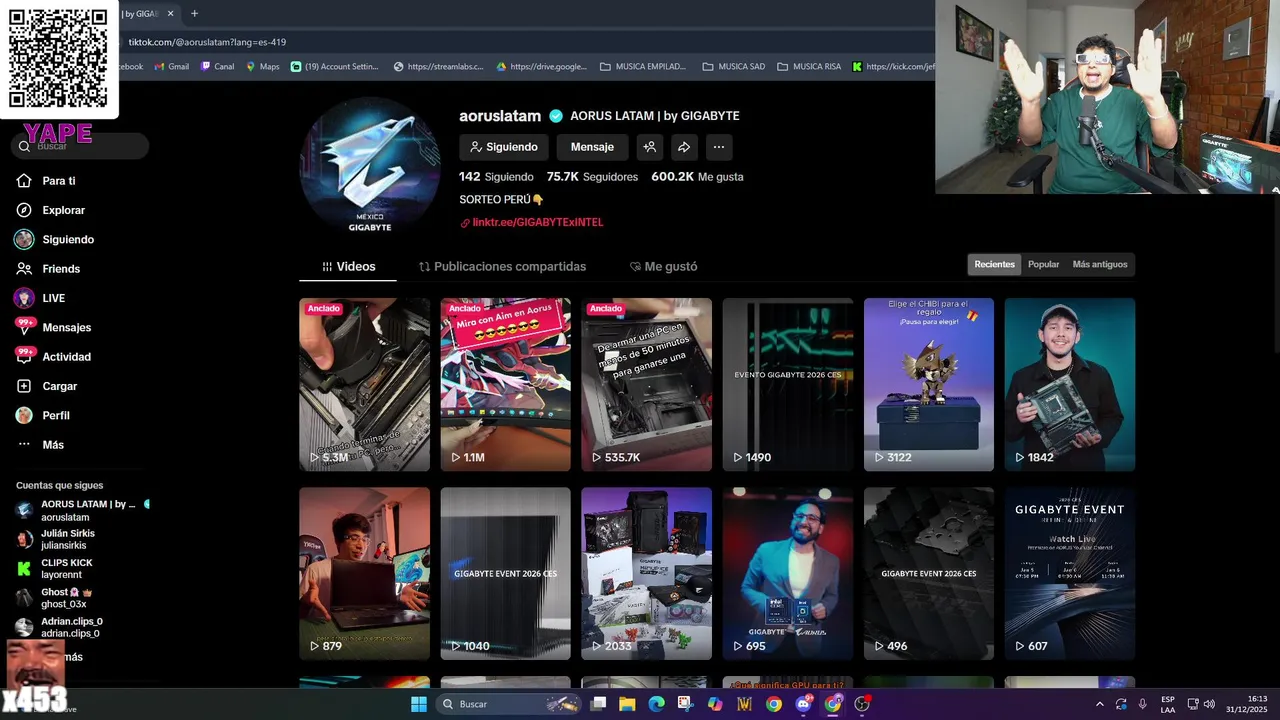Viewport: 1280px width, 720px height.
Task: Open Canal bookmark
Action: 217,67
